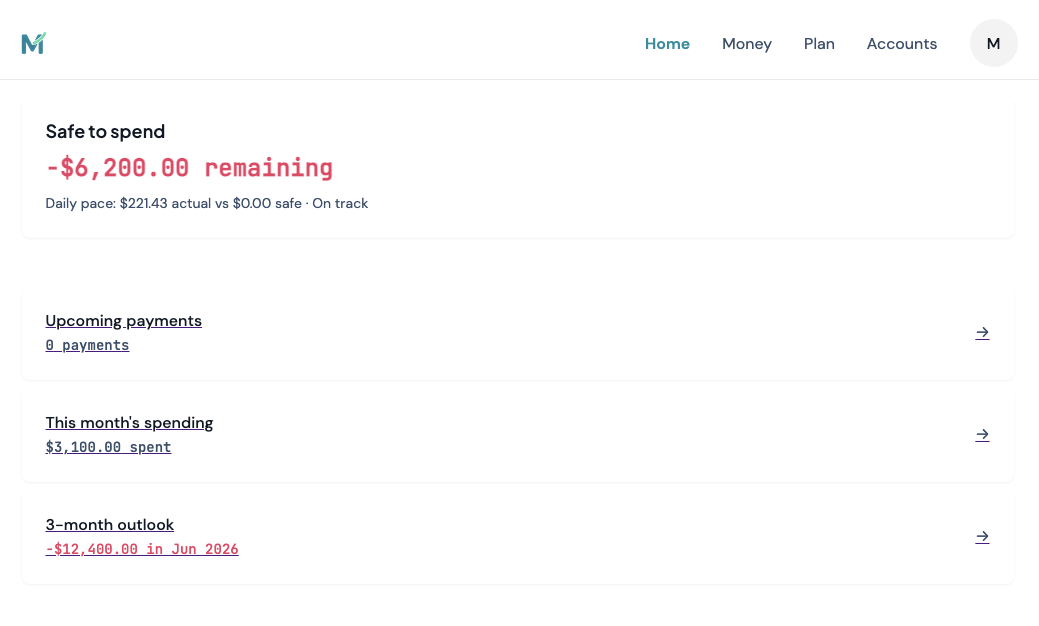The image size is (1039, 626).
Task: Click the arrow on Upcoming payments card
Action: pyautogui.click(x=982, y=333)
